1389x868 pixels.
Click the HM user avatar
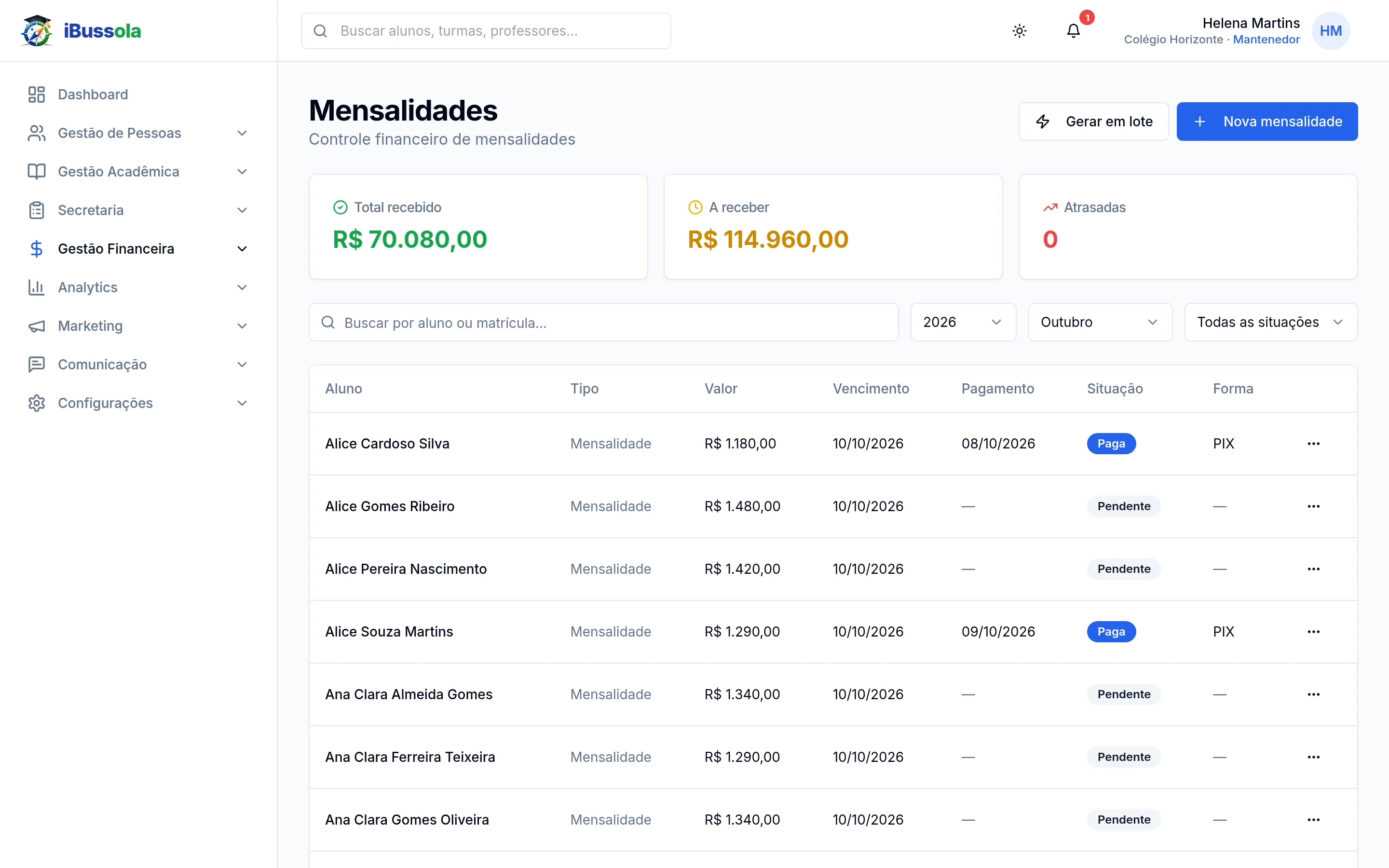tap(1331, 31)
